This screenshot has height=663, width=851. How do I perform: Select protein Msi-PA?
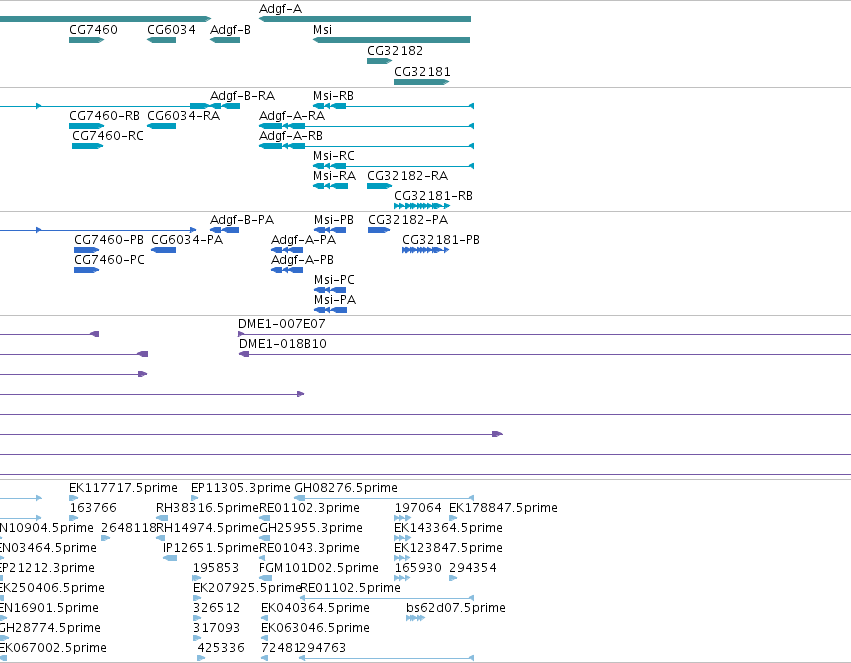click(x=331, y=310)
